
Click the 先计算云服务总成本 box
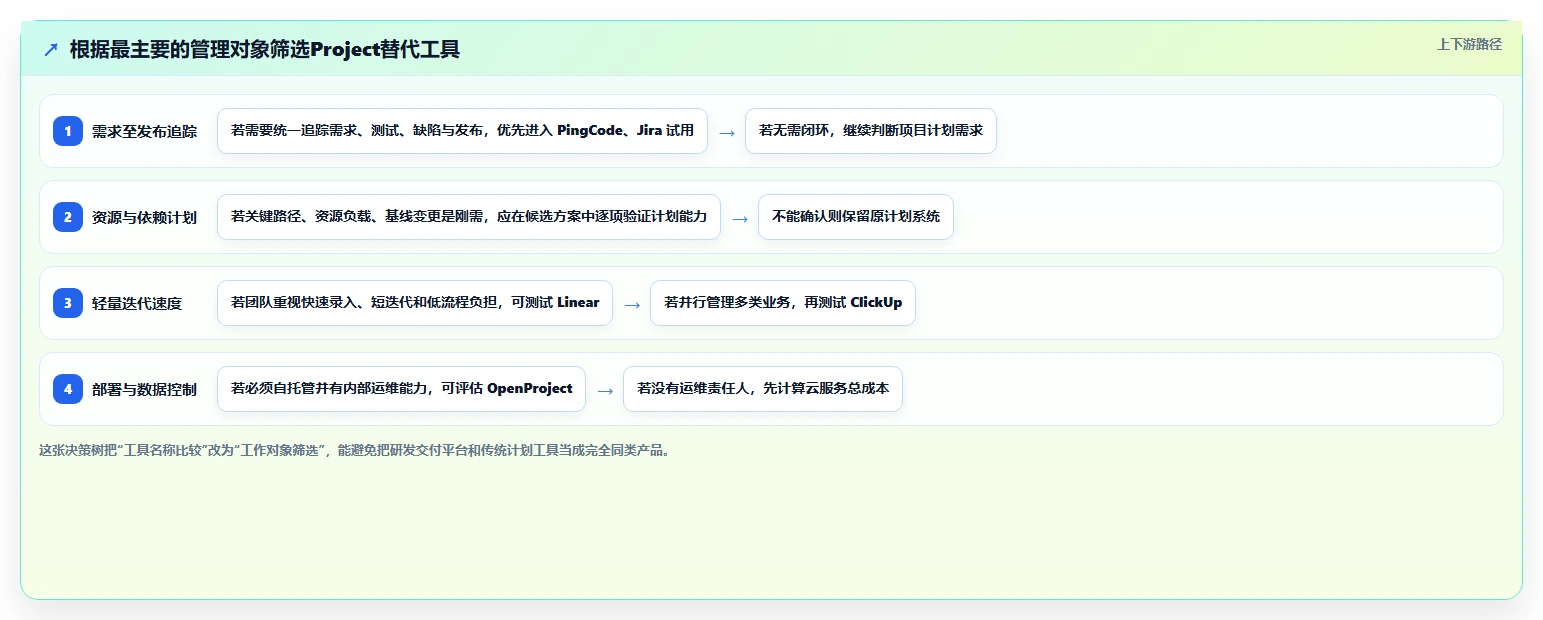(763, 389)
